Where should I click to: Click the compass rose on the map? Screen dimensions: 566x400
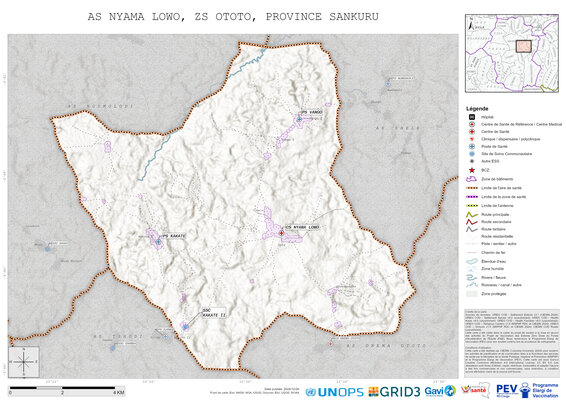(x=24, y=362)
